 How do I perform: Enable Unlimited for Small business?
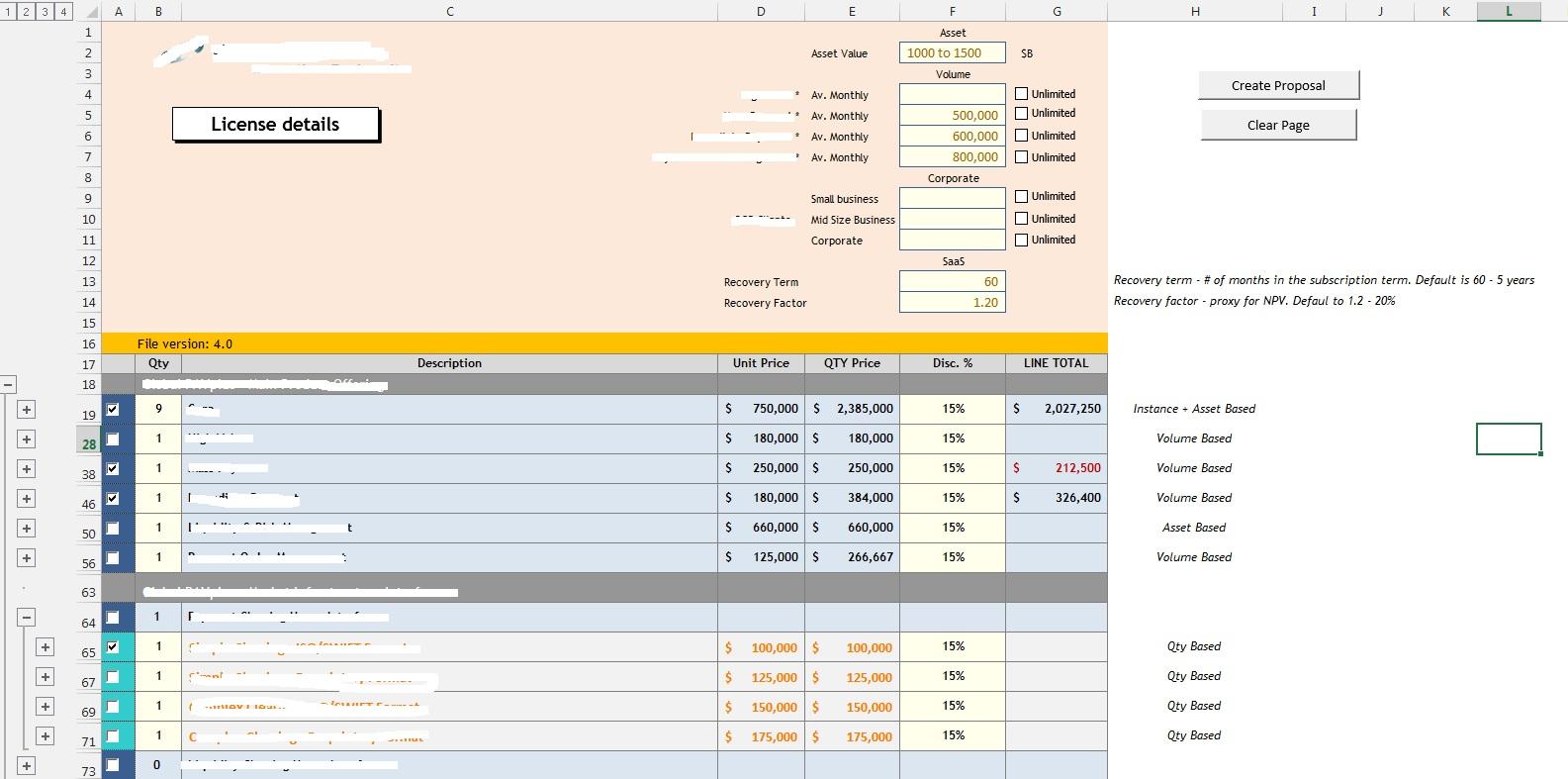click(x=1022, y=196)
